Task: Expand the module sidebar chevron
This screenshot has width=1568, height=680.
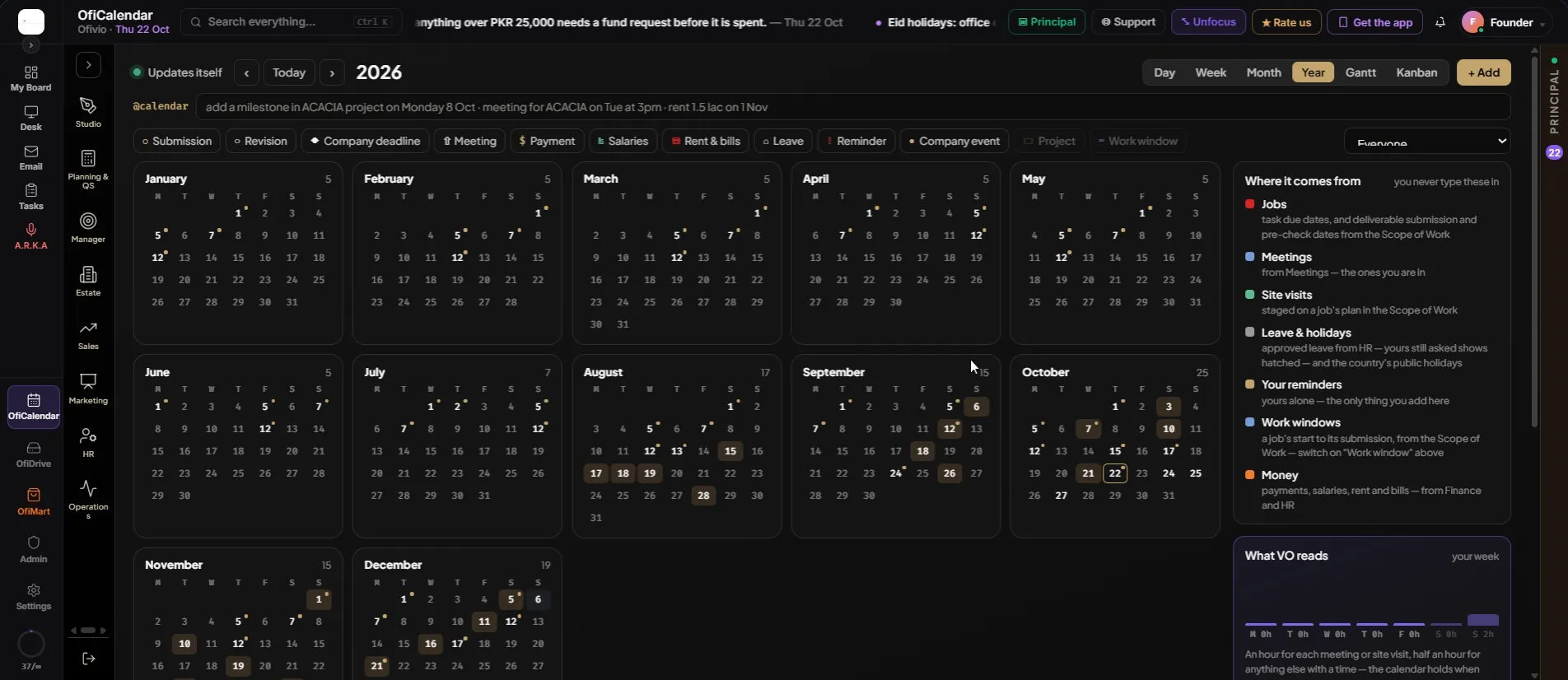Action: 88,65
